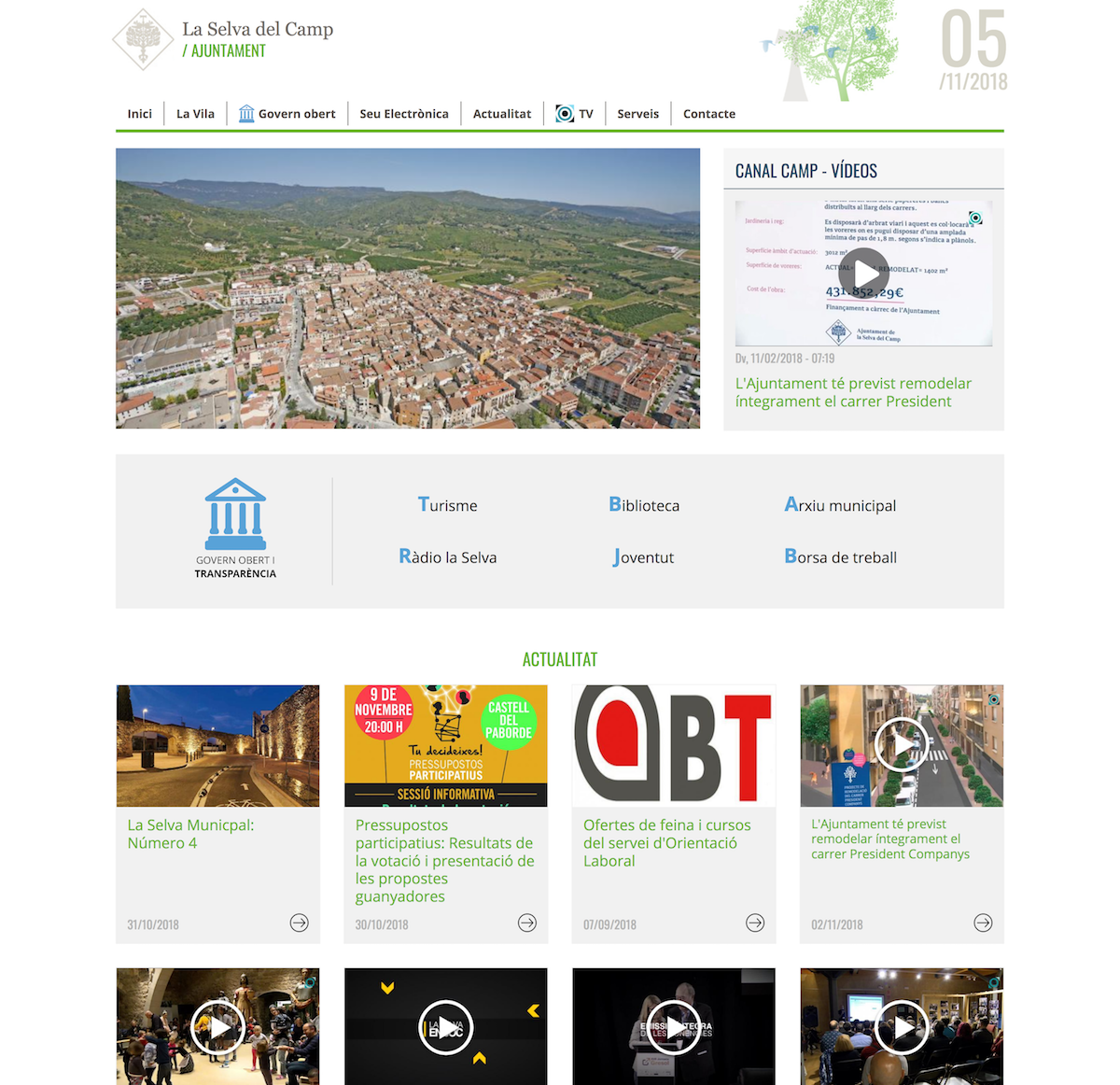
Task: Open Govern obert in navigation bar
Action: click(x=287, y=114)
